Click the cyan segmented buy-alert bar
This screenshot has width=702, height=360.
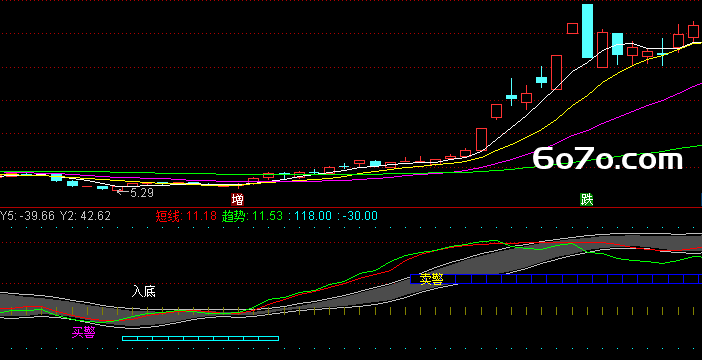click(x=200, y=339)
